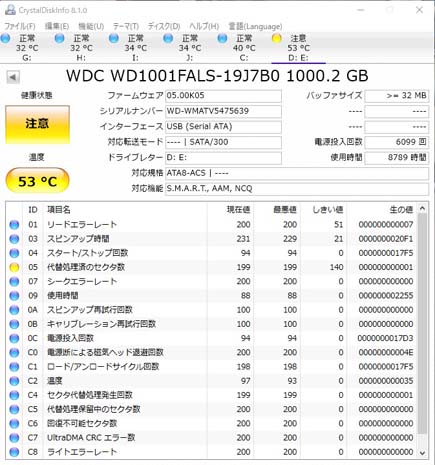
Task: Open the ディスク(D) menu
Action: pyautogui.click(x=164, y=26)
